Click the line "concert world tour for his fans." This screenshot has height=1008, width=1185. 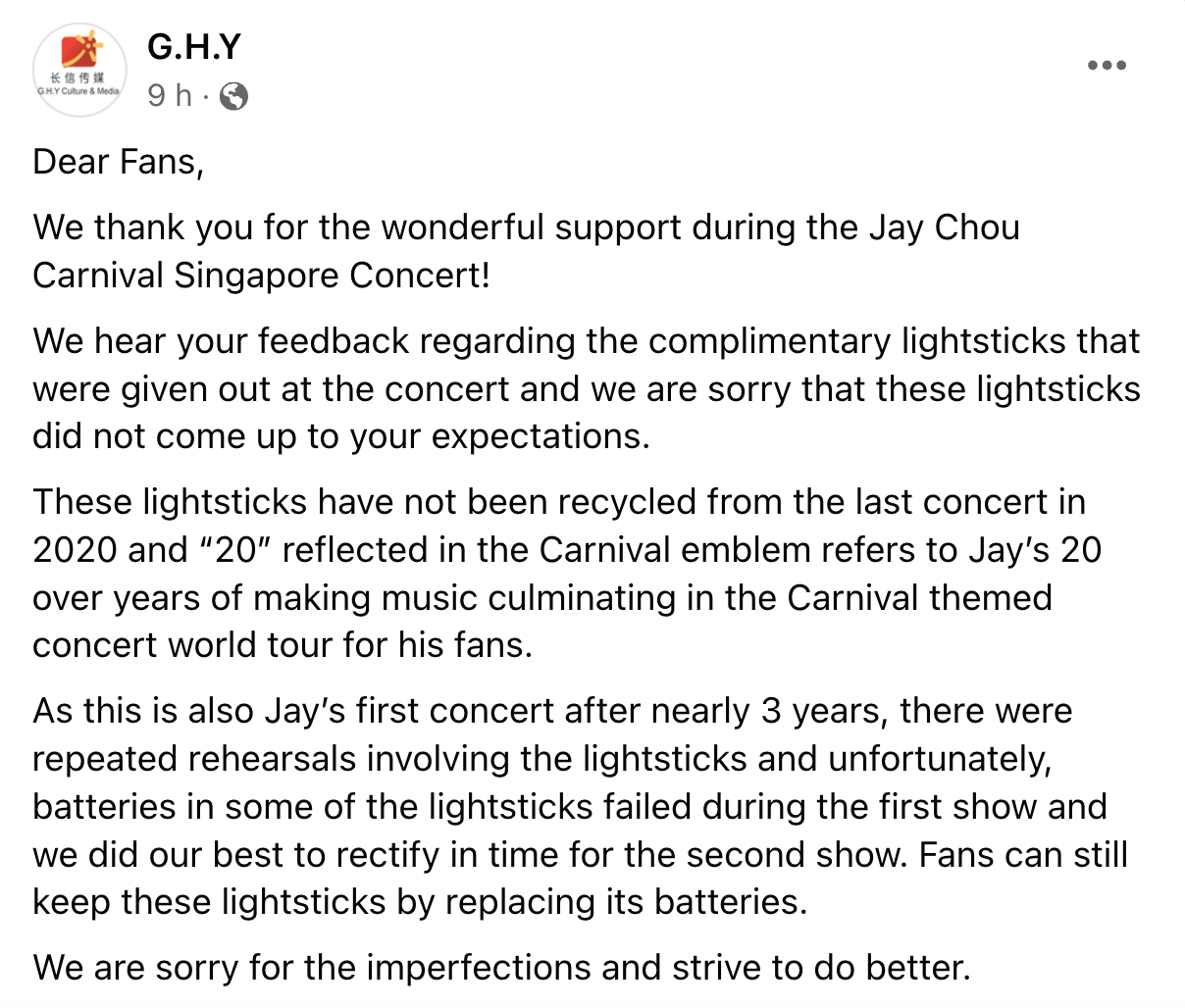(x=283, y=645)
